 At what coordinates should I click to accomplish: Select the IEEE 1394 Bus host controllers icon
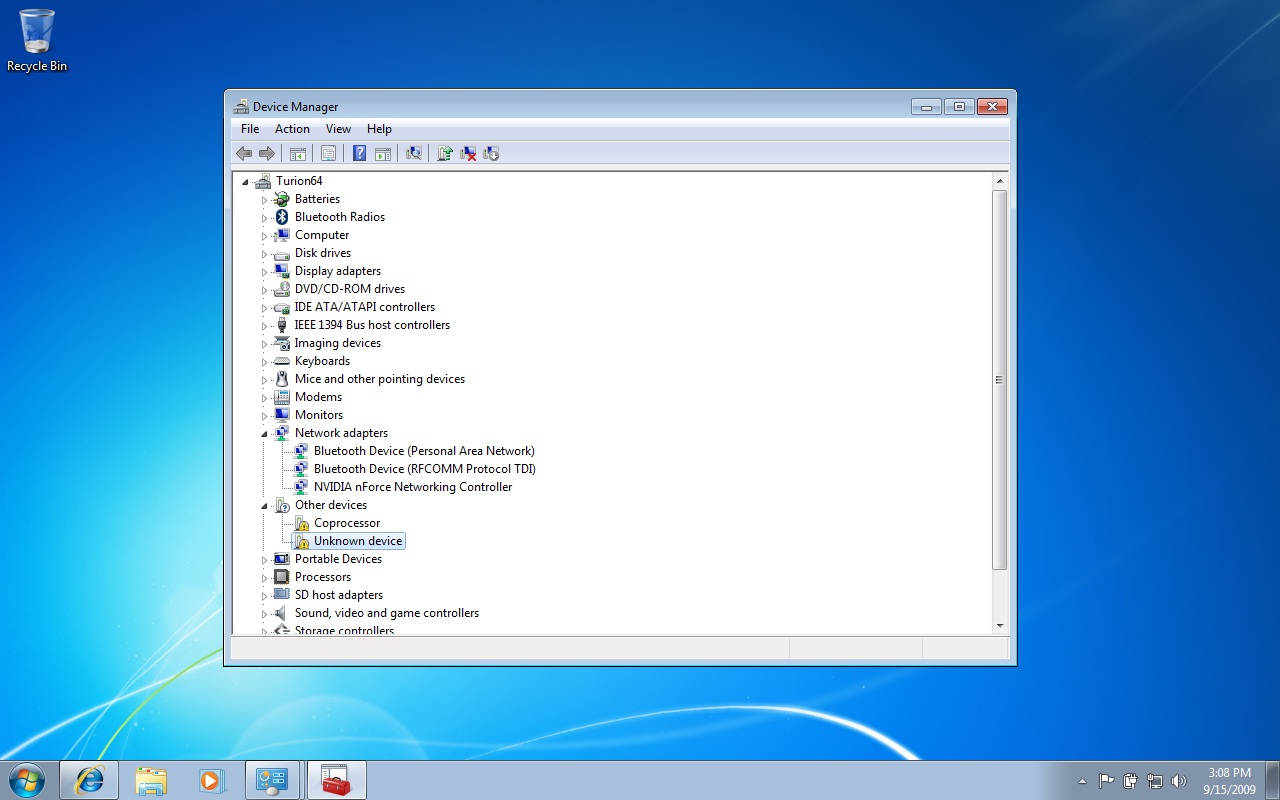(282, 325)
